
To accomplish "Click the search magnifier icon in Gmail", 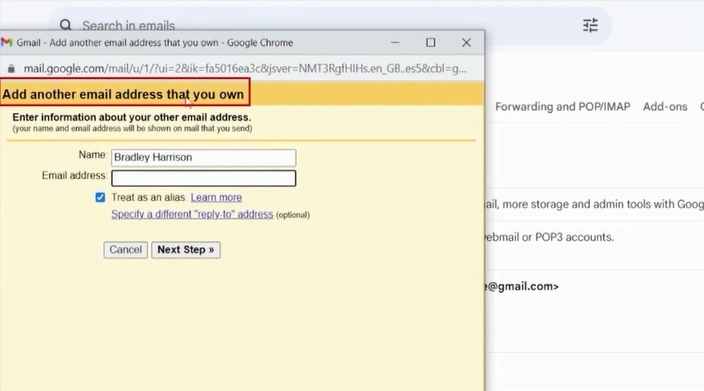I will [66, 25].
